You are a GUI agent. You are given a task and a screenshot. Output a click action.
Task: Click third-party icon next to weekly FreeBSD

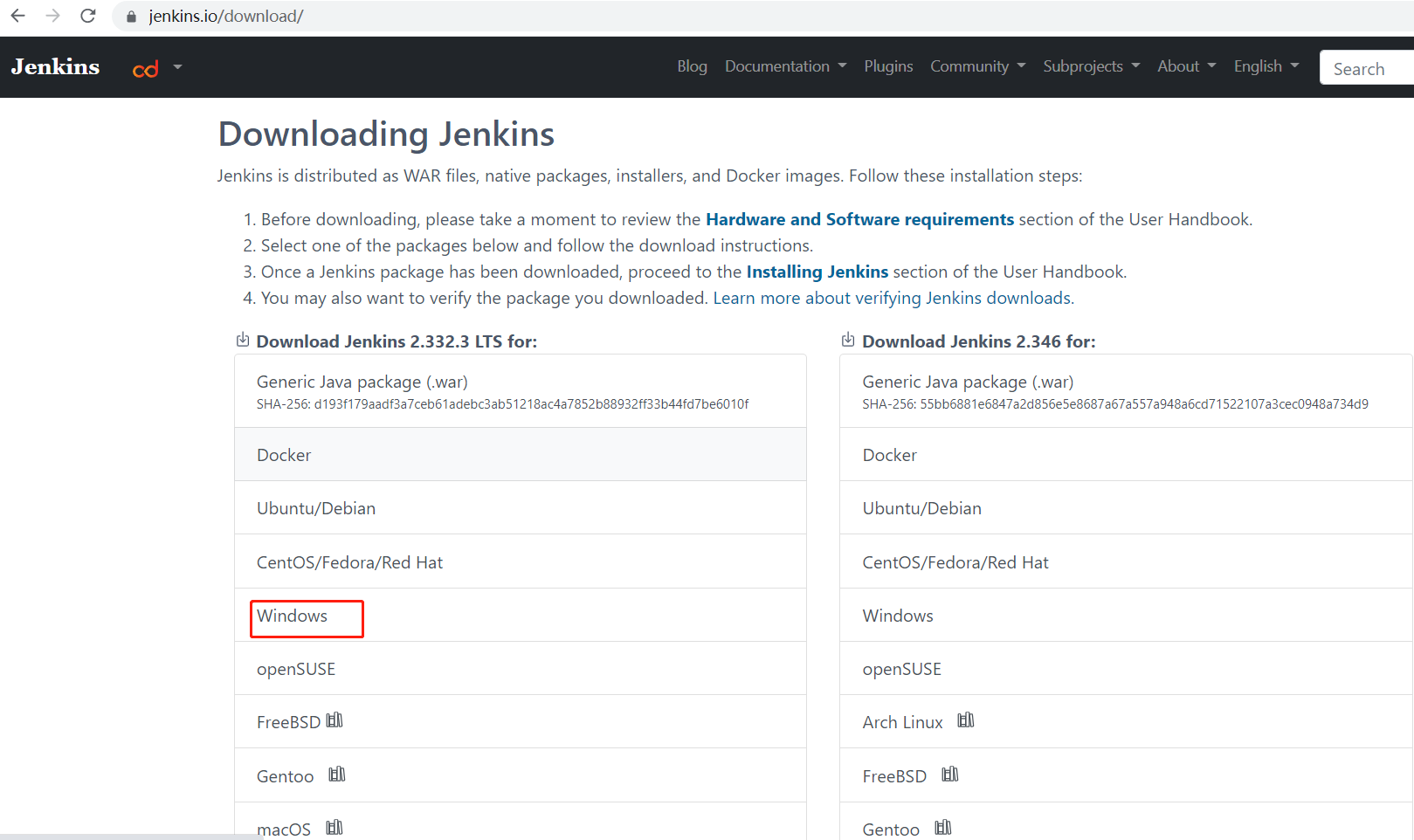950,775
